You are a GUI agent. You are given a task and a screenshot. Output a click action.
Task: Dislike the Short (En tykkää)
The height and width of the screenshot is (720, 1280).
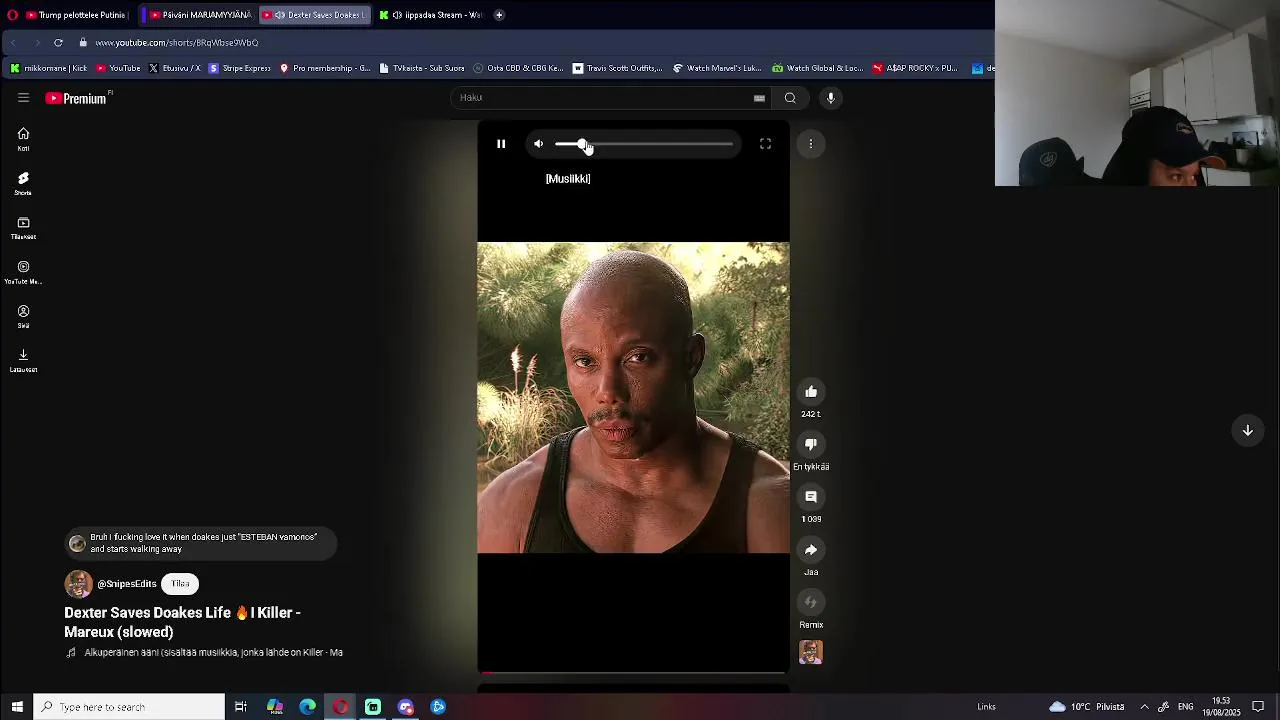pyautogui.click(x=811, y=444)
